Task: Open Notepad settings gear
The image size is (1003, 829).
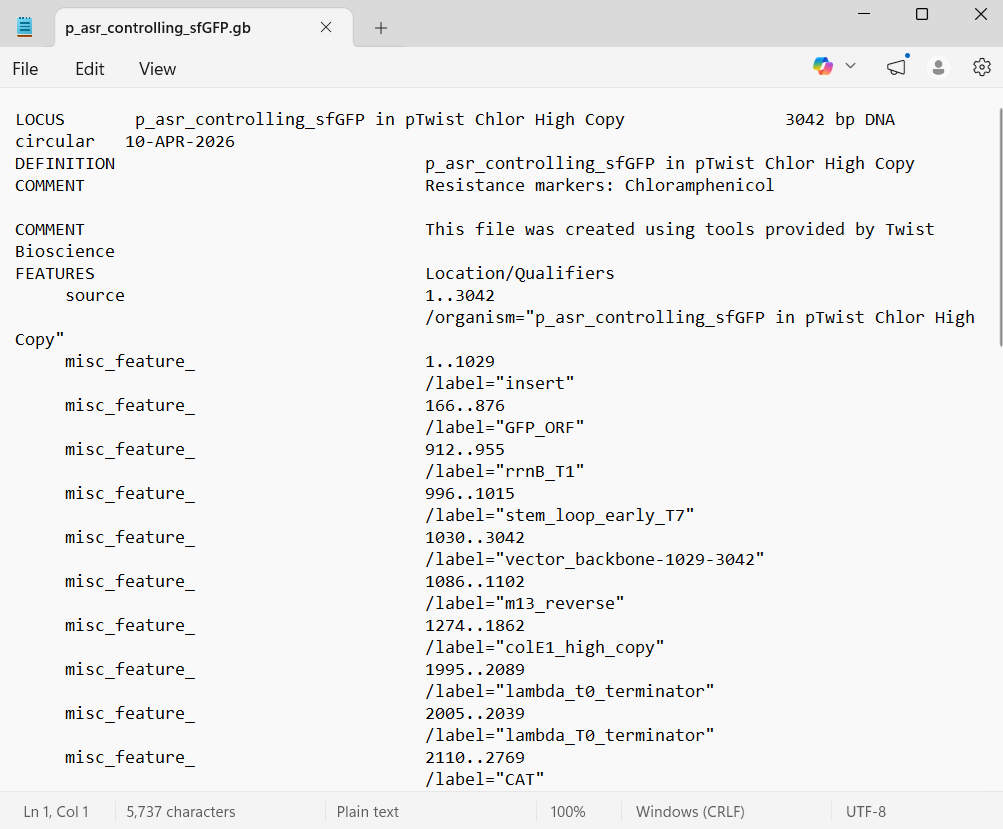Action: click(981, 67)
